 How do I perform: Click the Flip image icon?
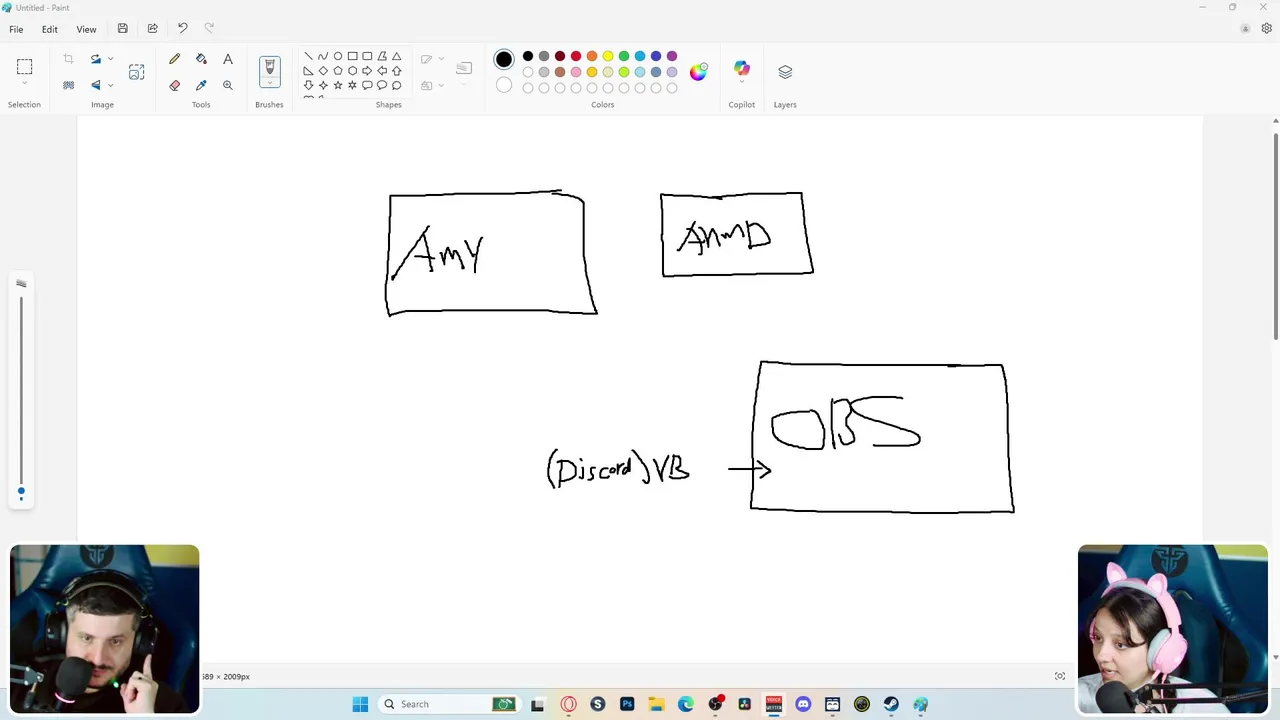[96, 85]
